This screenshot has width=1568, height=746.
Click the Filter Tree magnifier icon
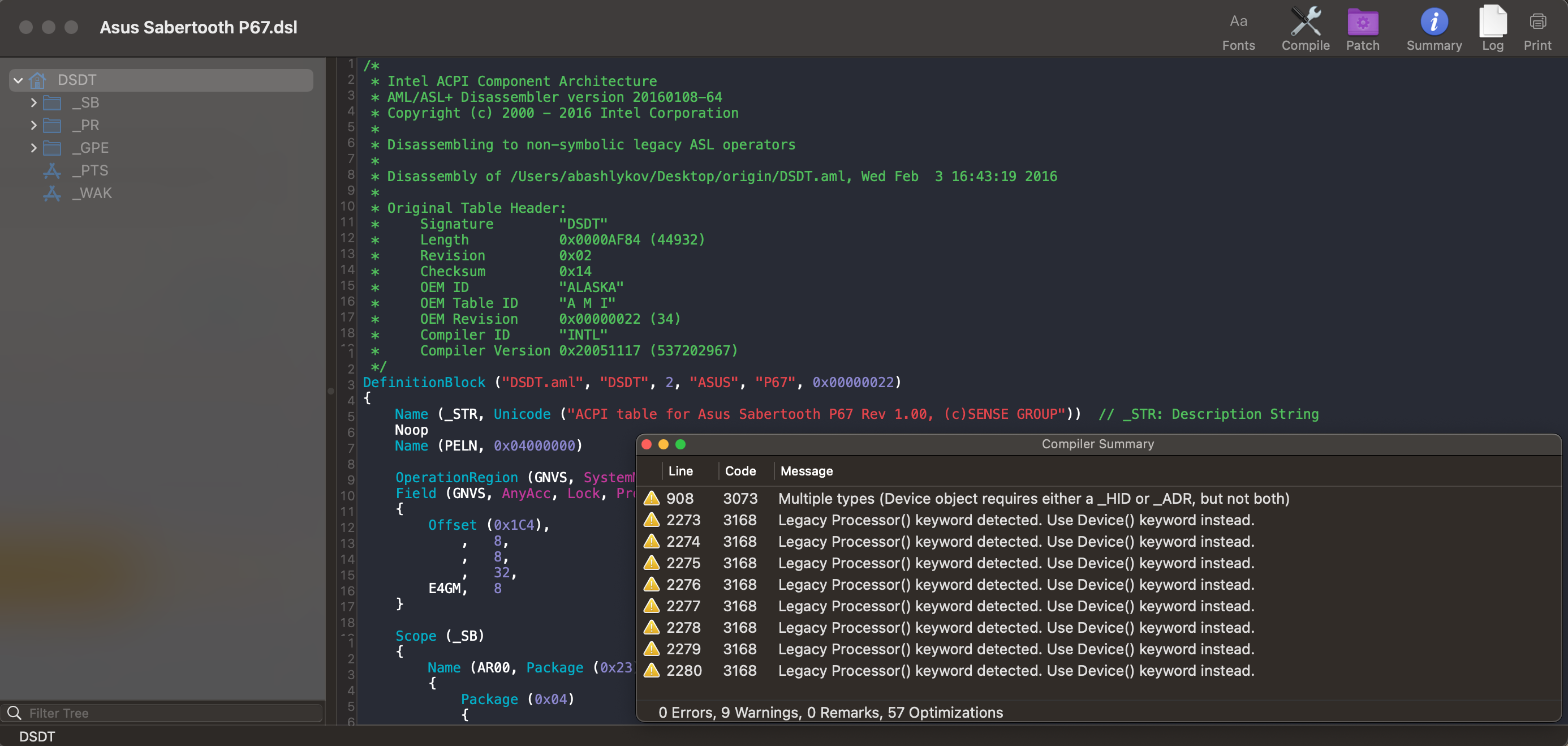point(15,713)
